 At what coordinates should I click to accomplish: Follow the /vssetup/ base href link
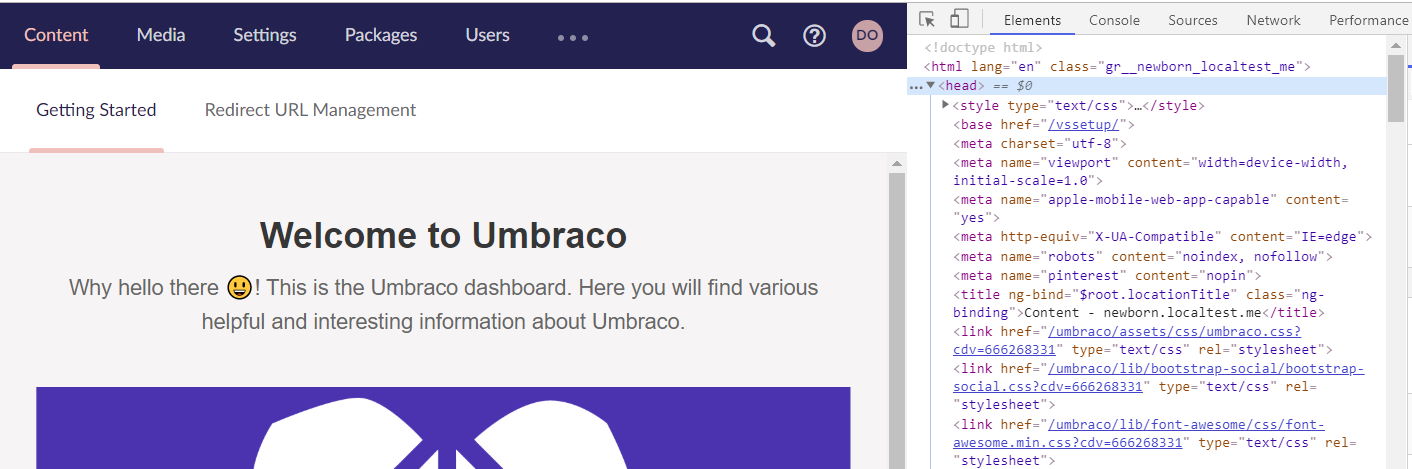pos(1085,125)
